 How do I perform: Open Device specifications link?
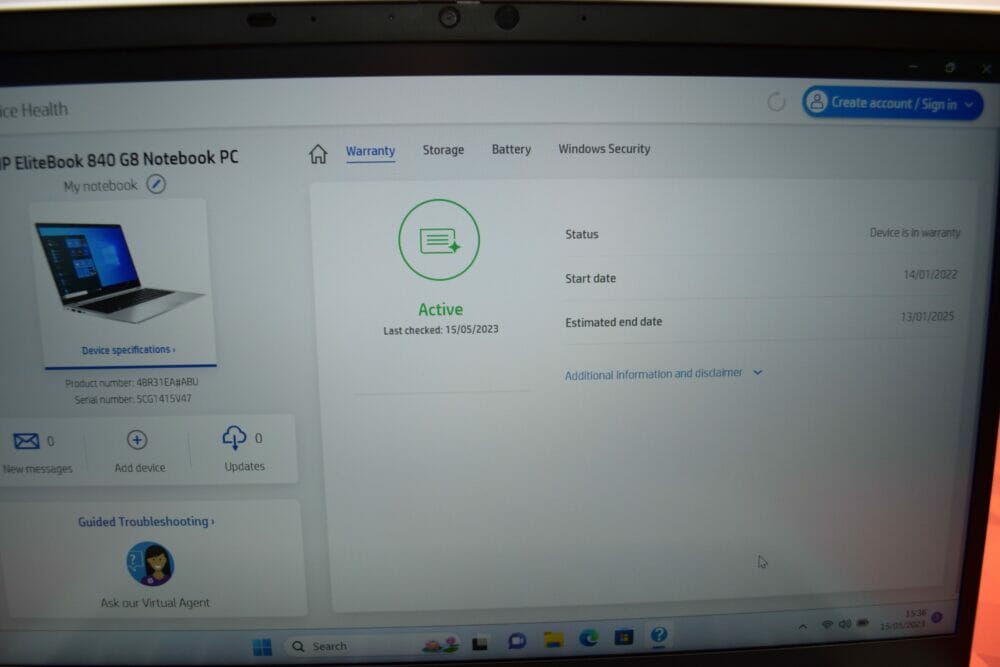pos(128,349)
